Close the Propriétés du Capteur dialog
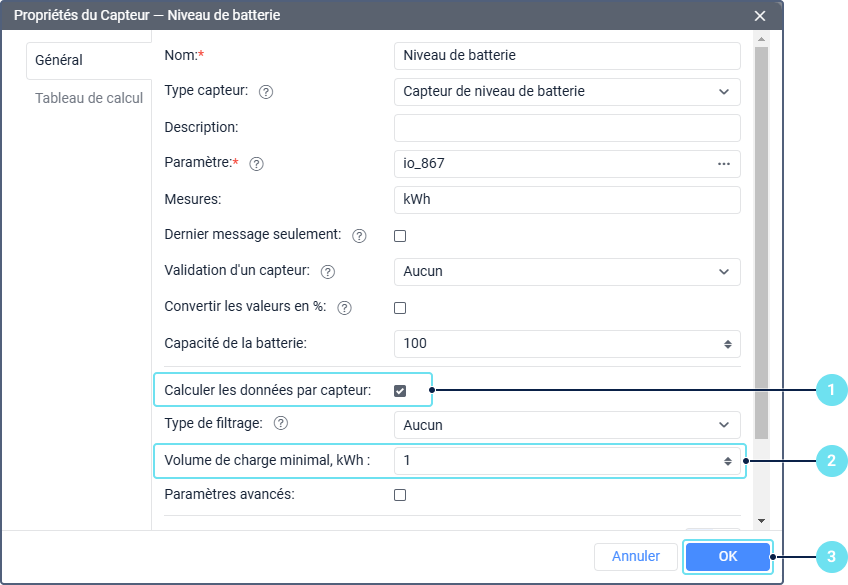This screenshot has width=848, height=585. tap(760, 16)
